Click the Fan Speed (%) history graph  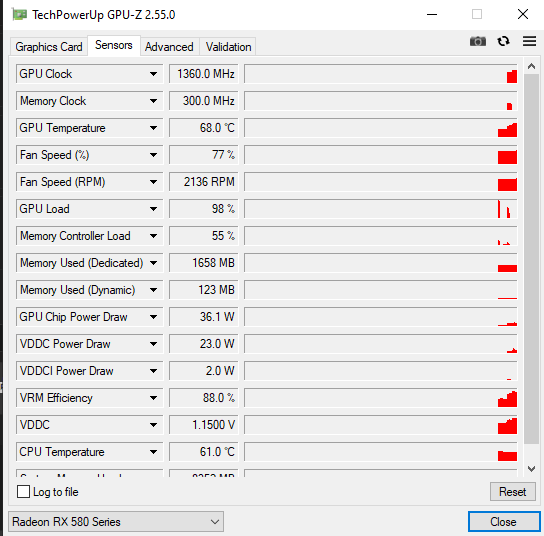[x=381, y=155]
